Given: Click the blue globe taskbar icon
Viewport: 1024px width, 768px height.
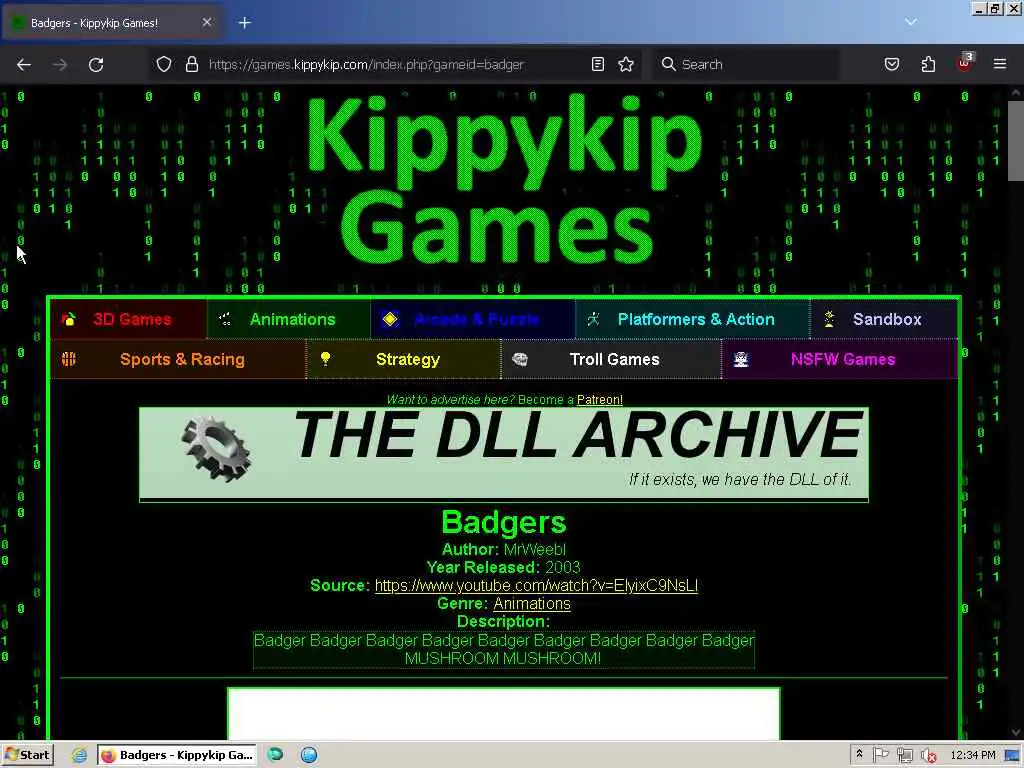Looking at the screenshot, I should (x=309, y=755).
